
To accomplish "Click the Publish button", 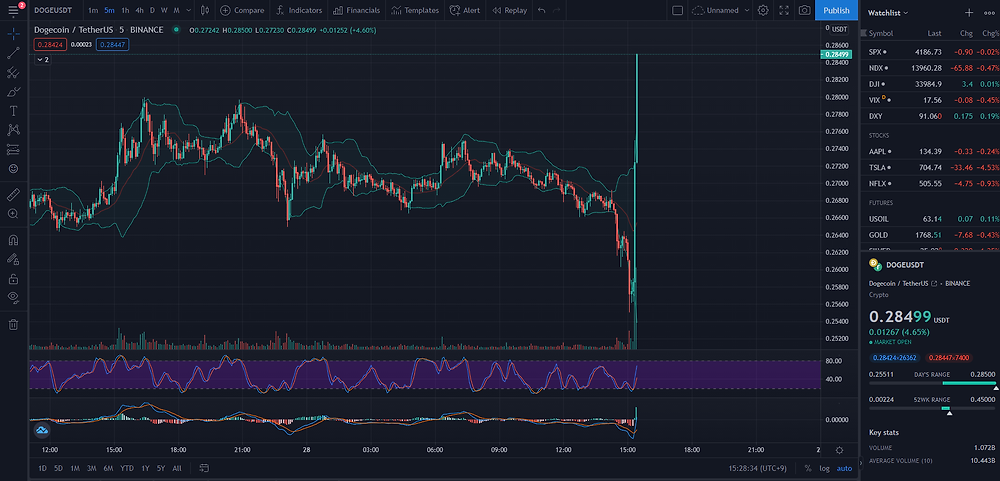I will tap(836, 10).
